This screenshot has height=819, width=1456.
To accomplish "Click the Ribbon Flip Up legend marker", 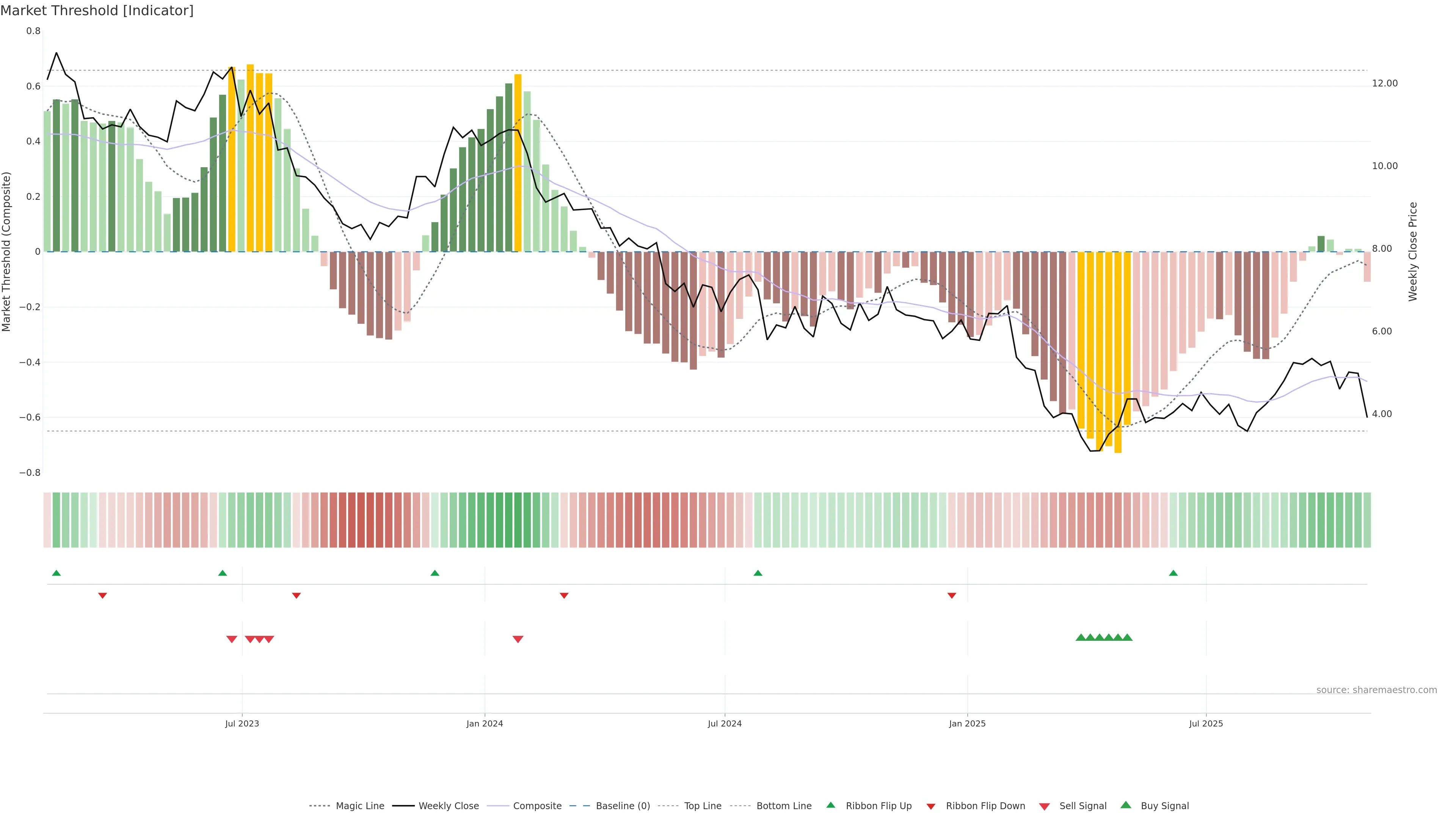I will pyautogui.click(x=830, y=805).
